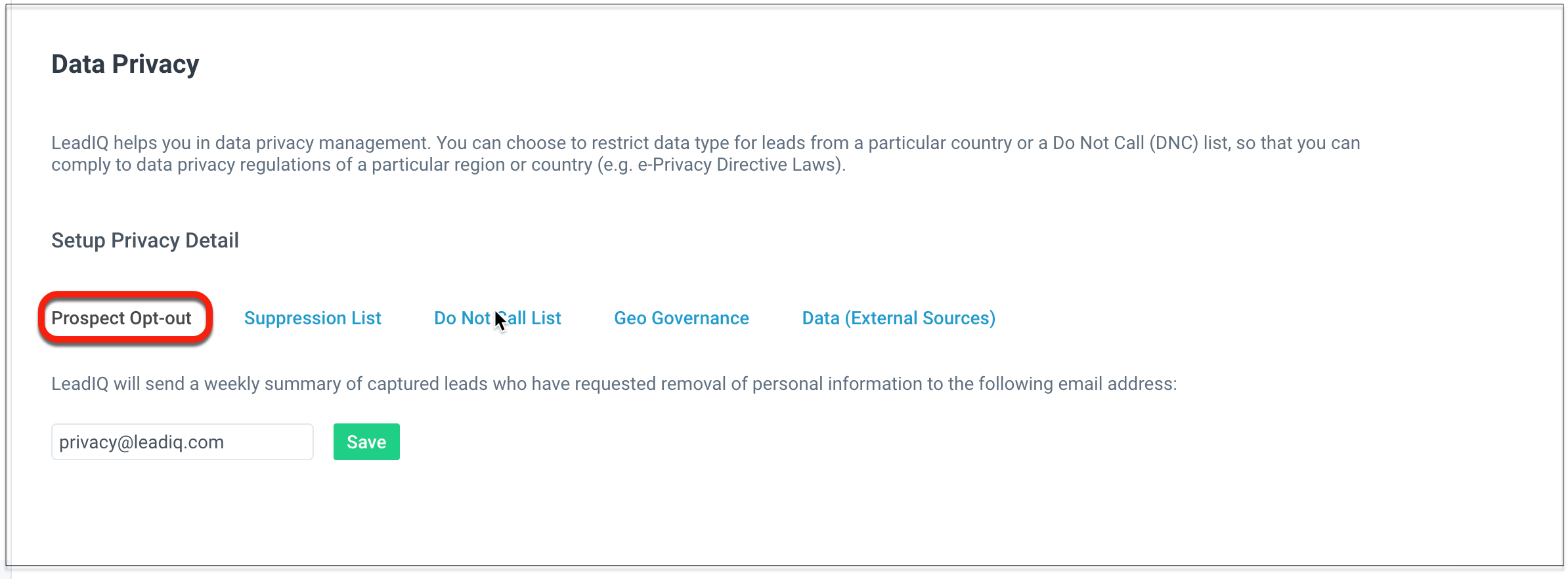Open the Data (External Sources) tab

[x=898, y=318]
